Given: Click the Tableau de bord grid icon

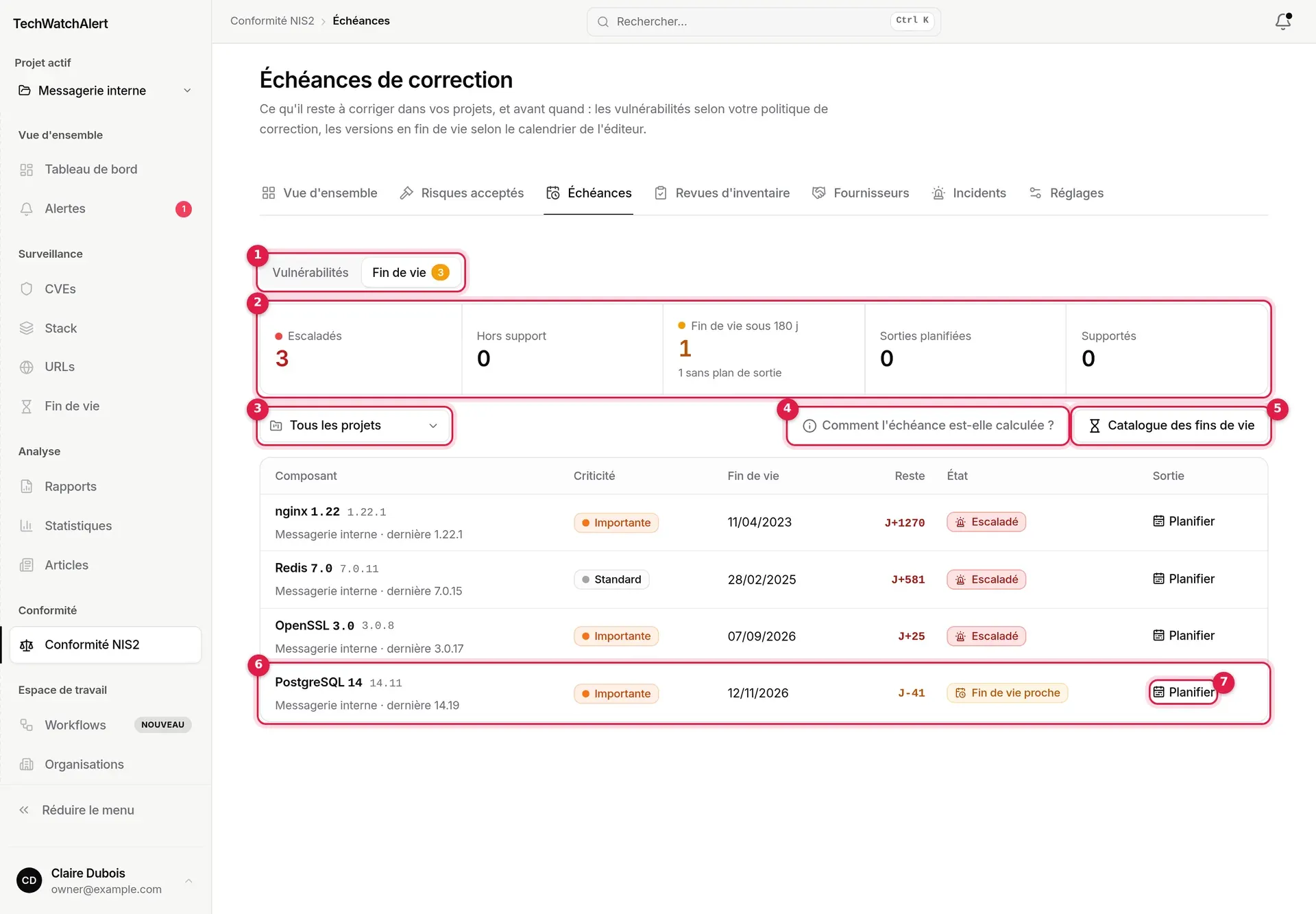Looking at the screenshot, I should [27, 169].
